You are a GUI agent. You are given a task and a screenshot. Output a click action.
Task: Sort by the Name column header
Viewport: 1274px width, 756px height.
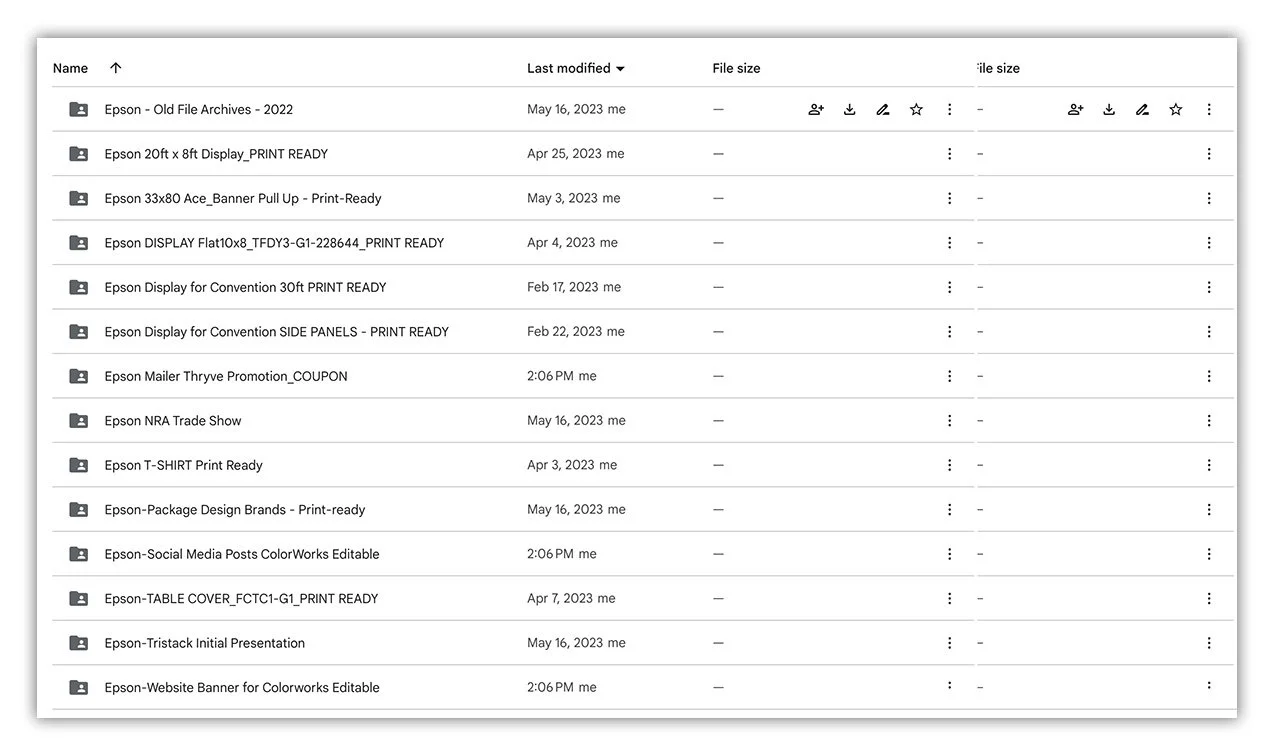[70, 68]
